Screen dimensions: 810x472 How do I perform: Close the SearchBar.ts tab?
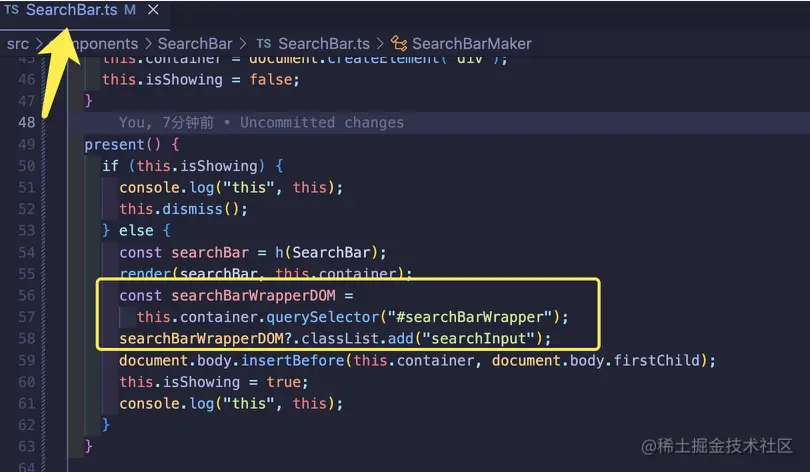point(153,10)
